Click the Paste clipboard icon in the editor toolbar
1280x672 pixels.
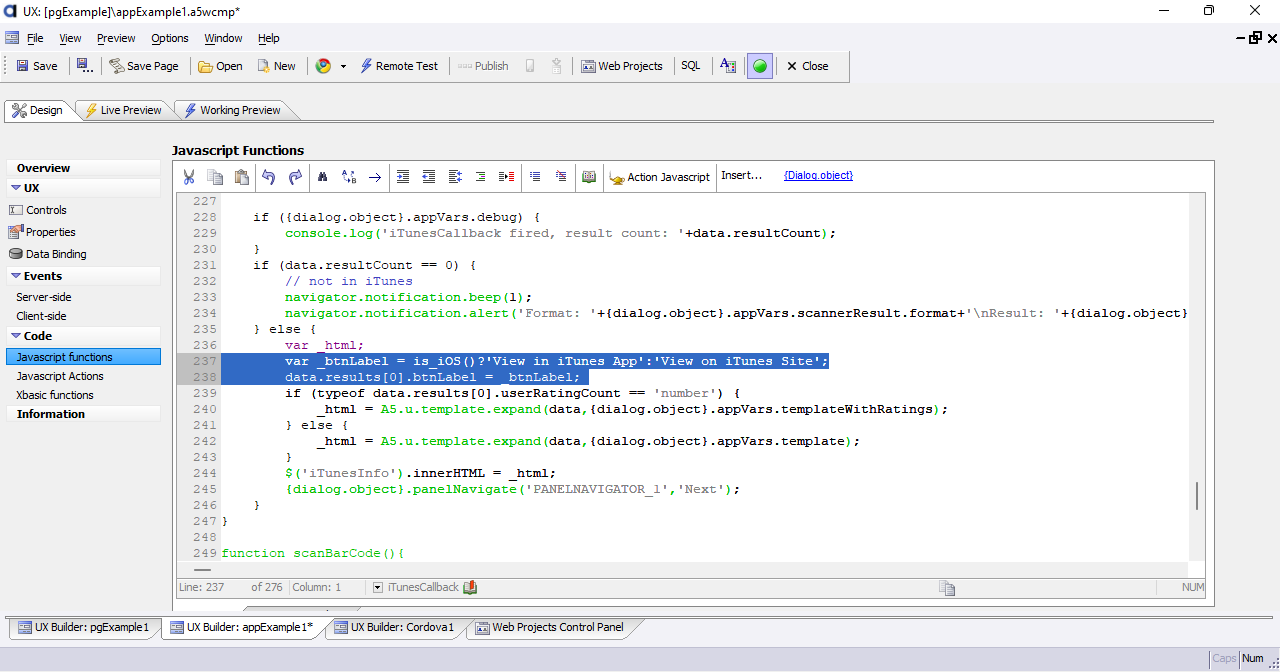pyautogui.click(x=241, y=177)
